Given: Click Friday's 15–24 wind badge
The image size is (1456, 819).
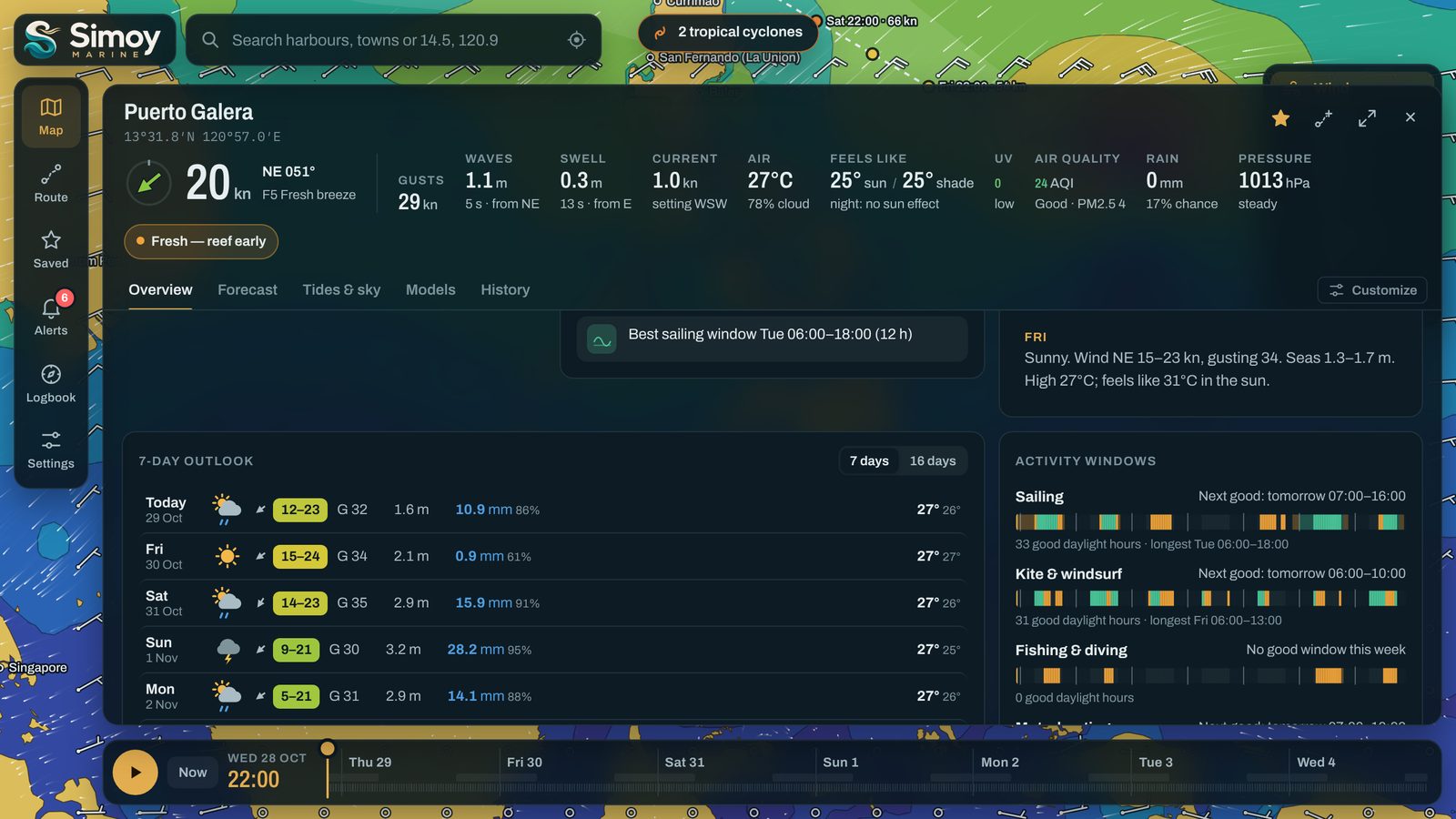Looking at the screenshot, I should [x=299, y=556].
